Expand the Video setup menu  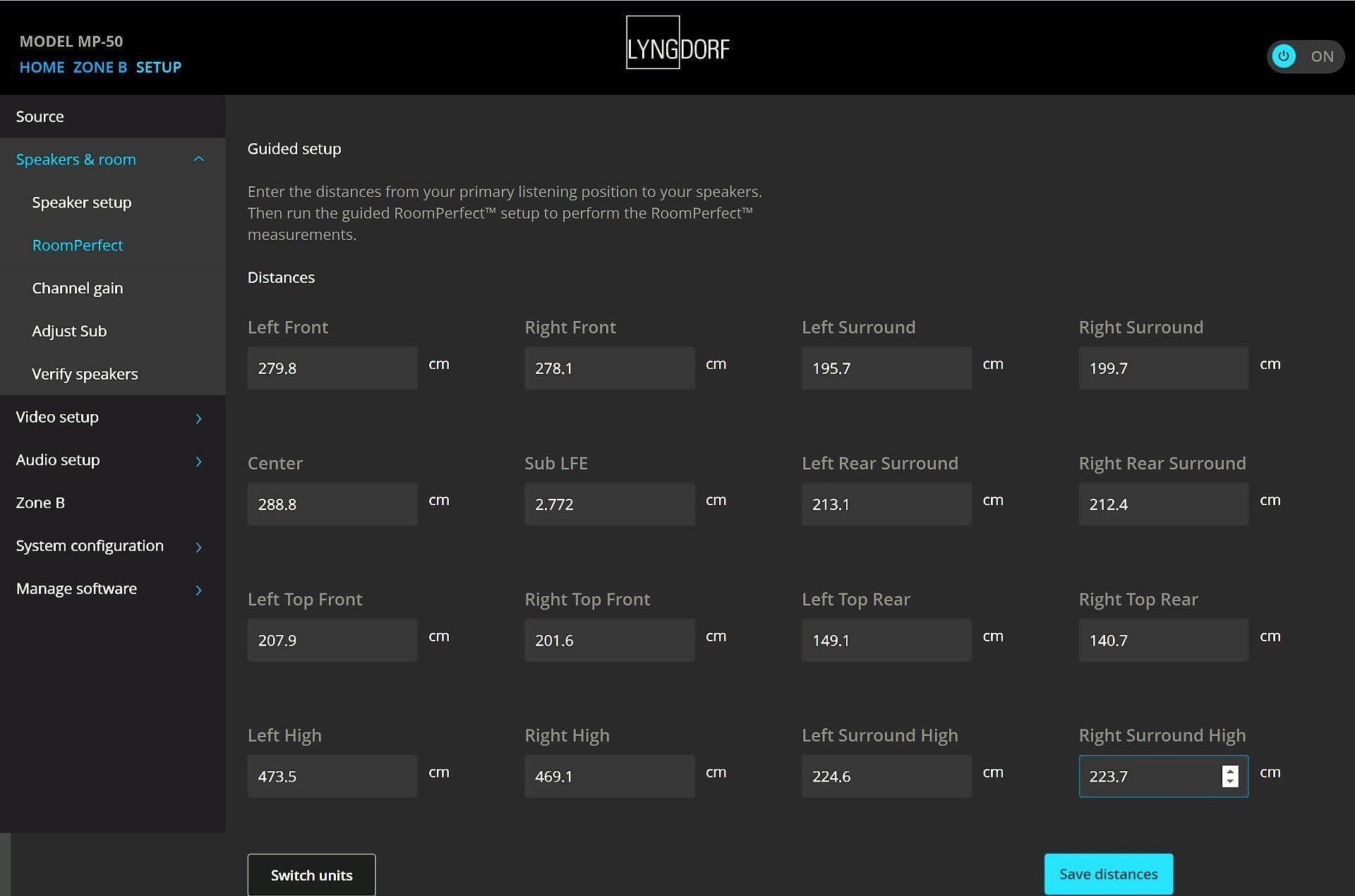tap(198, 418)
